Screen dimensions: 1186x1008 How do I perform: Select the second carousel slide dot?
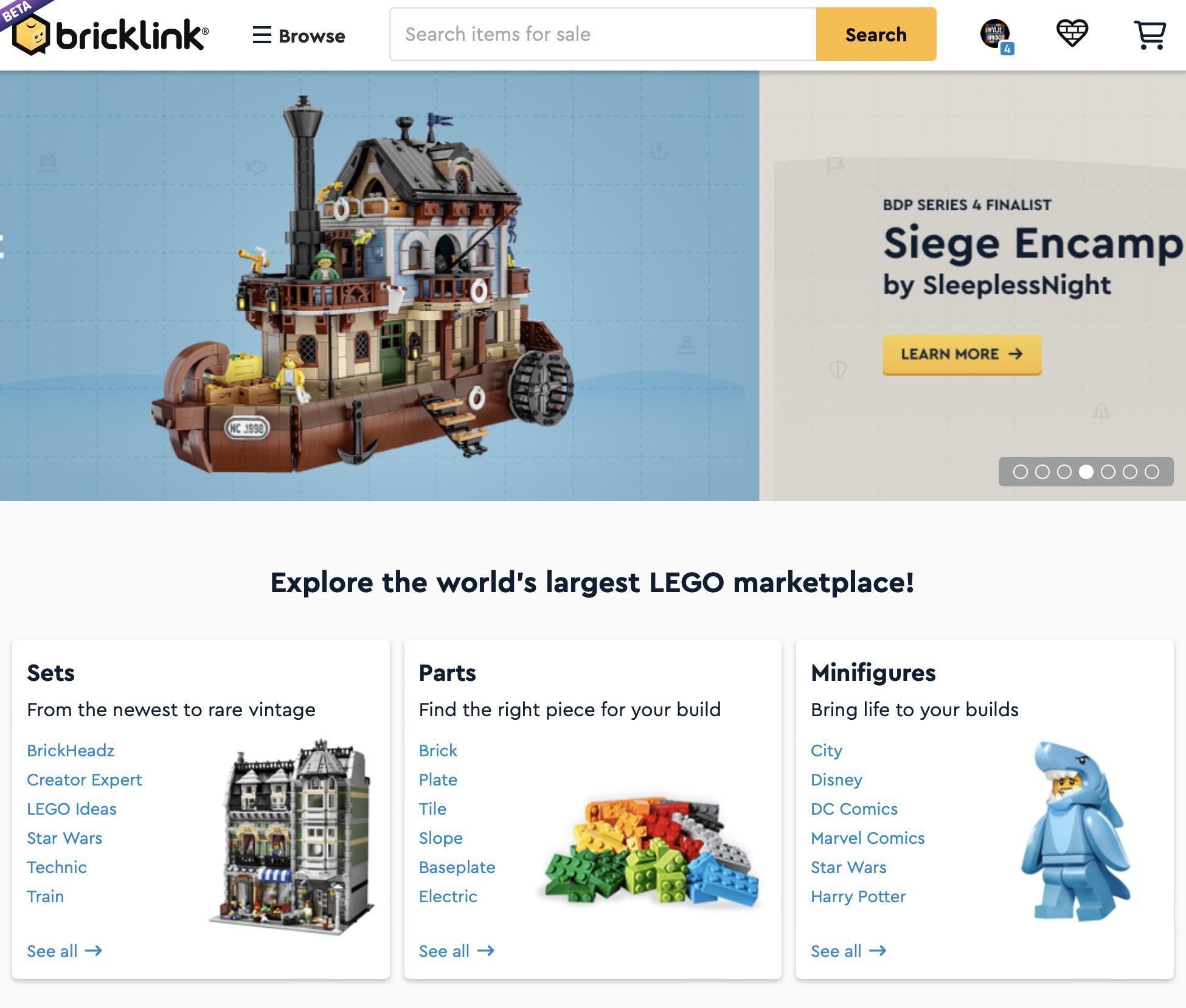pos(1042,472)
